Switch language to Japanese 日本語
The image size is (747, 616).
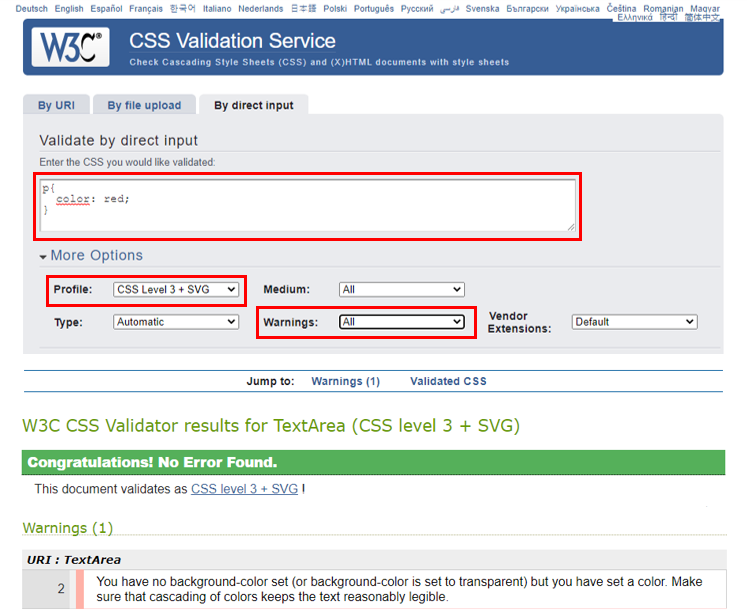[303, 9]
